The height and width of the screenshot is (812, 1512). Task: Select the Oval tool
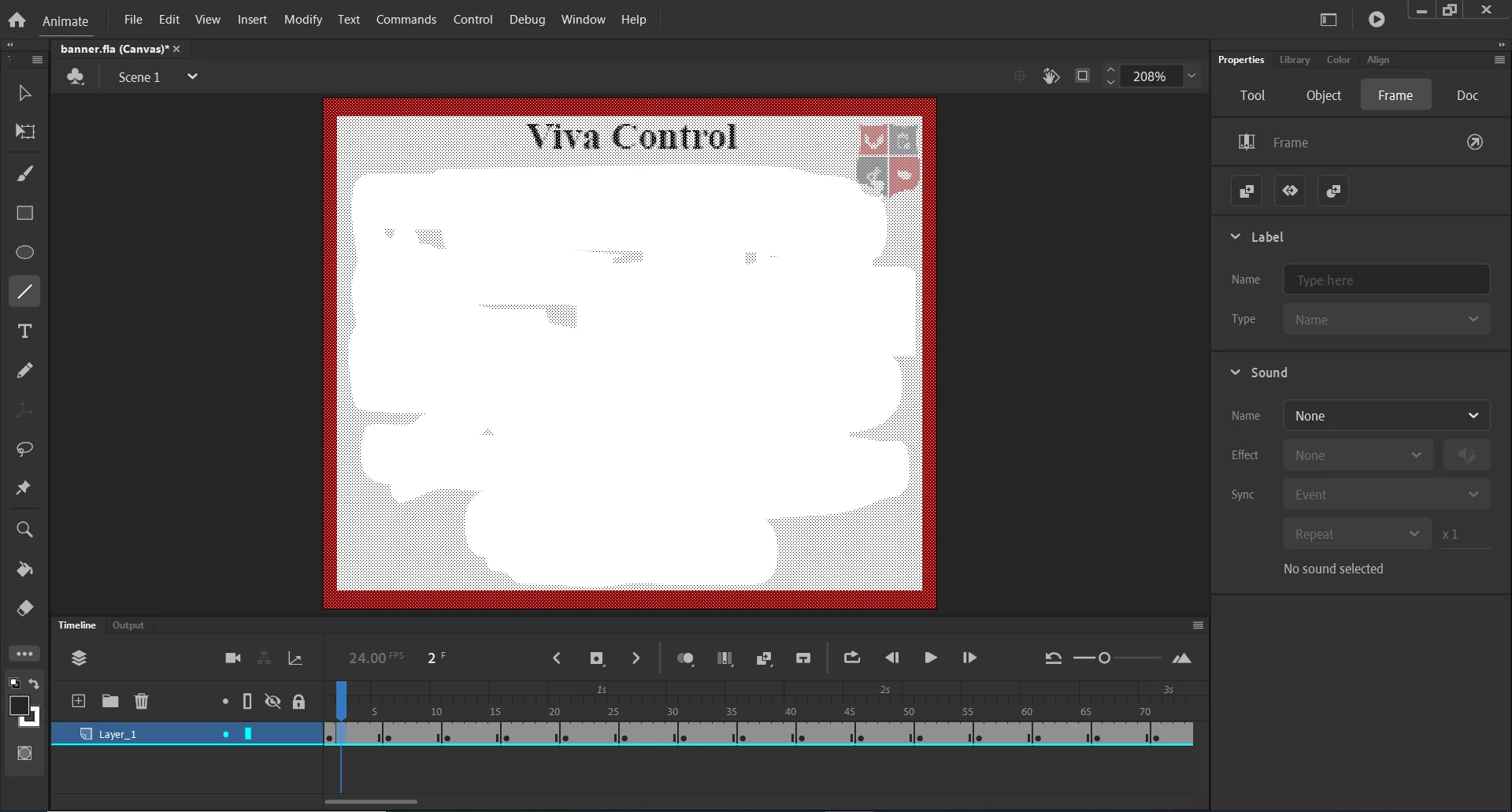[x=24, y=252]
